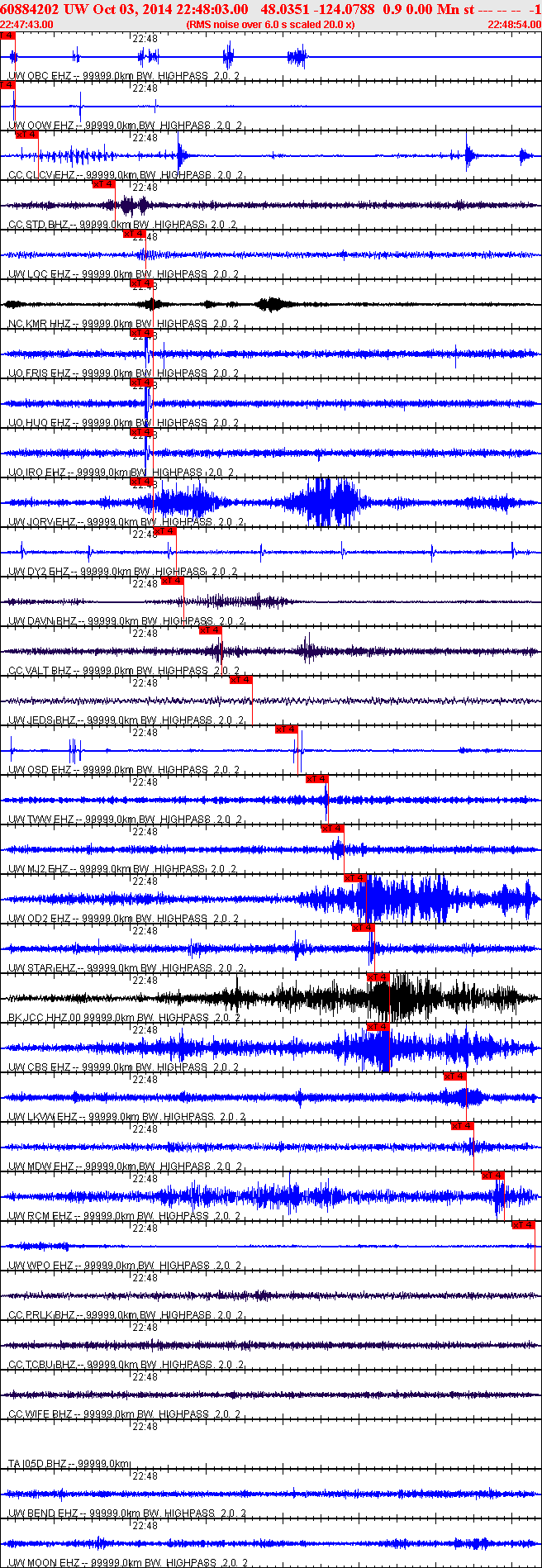Viewport: 542px width, 1568px height.
Task: Select the red pick marker on UW DAVN trace
Action: (172, 581)
